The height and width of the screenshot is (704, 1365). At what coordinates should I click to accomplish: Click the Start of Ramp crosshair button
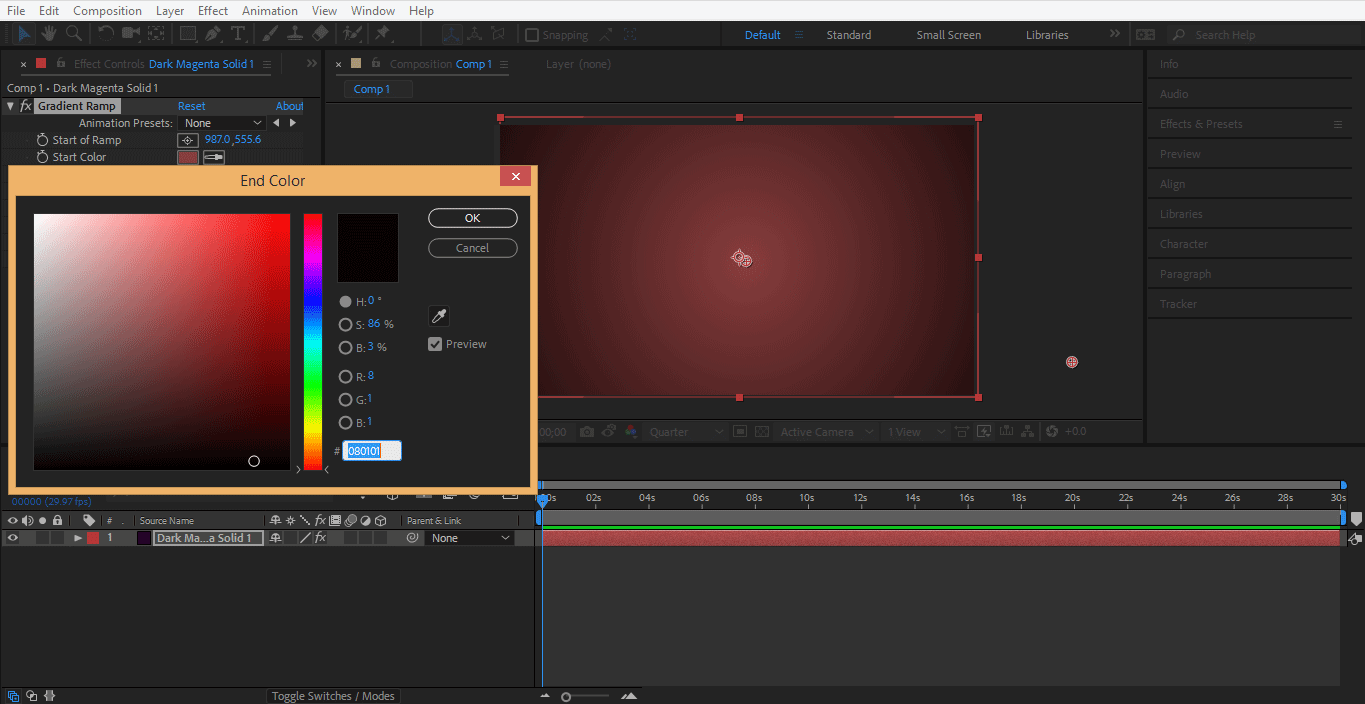(188, 140)
